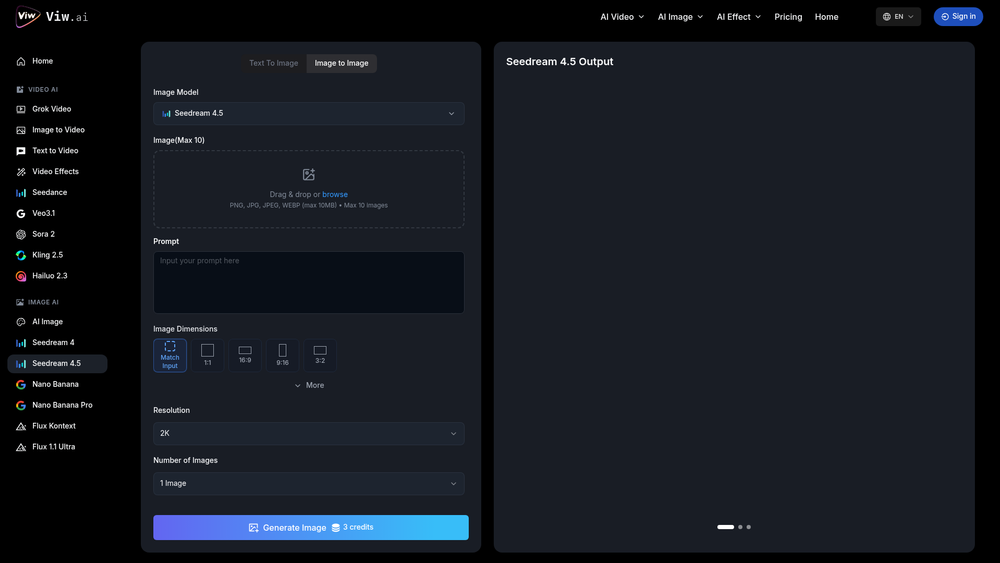Open AI Image top menu

pos(680,17)
